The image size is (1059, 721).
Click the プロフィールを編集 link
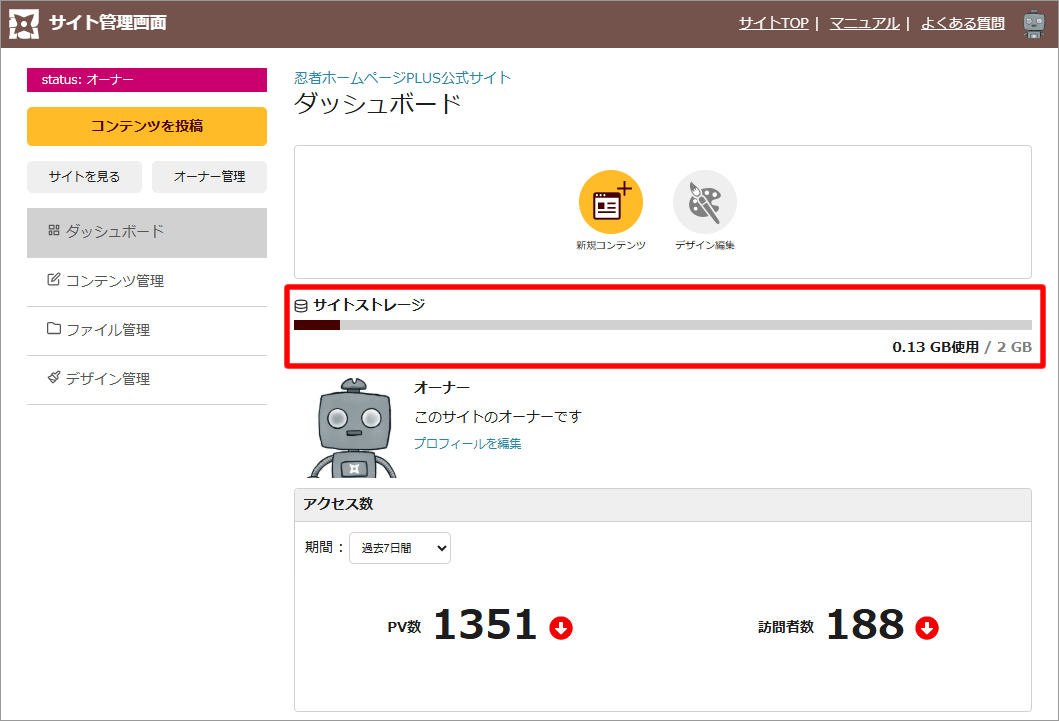tap(467, 444)
